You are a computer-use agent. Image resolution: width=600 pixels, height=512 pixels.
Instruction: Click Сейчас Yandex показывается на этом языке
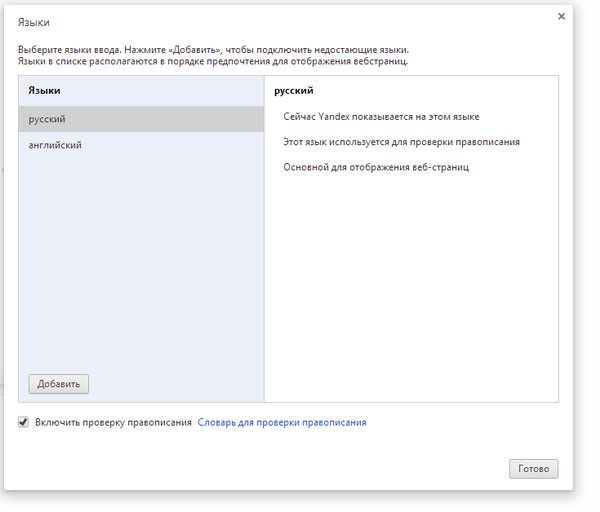pos(381,117)
